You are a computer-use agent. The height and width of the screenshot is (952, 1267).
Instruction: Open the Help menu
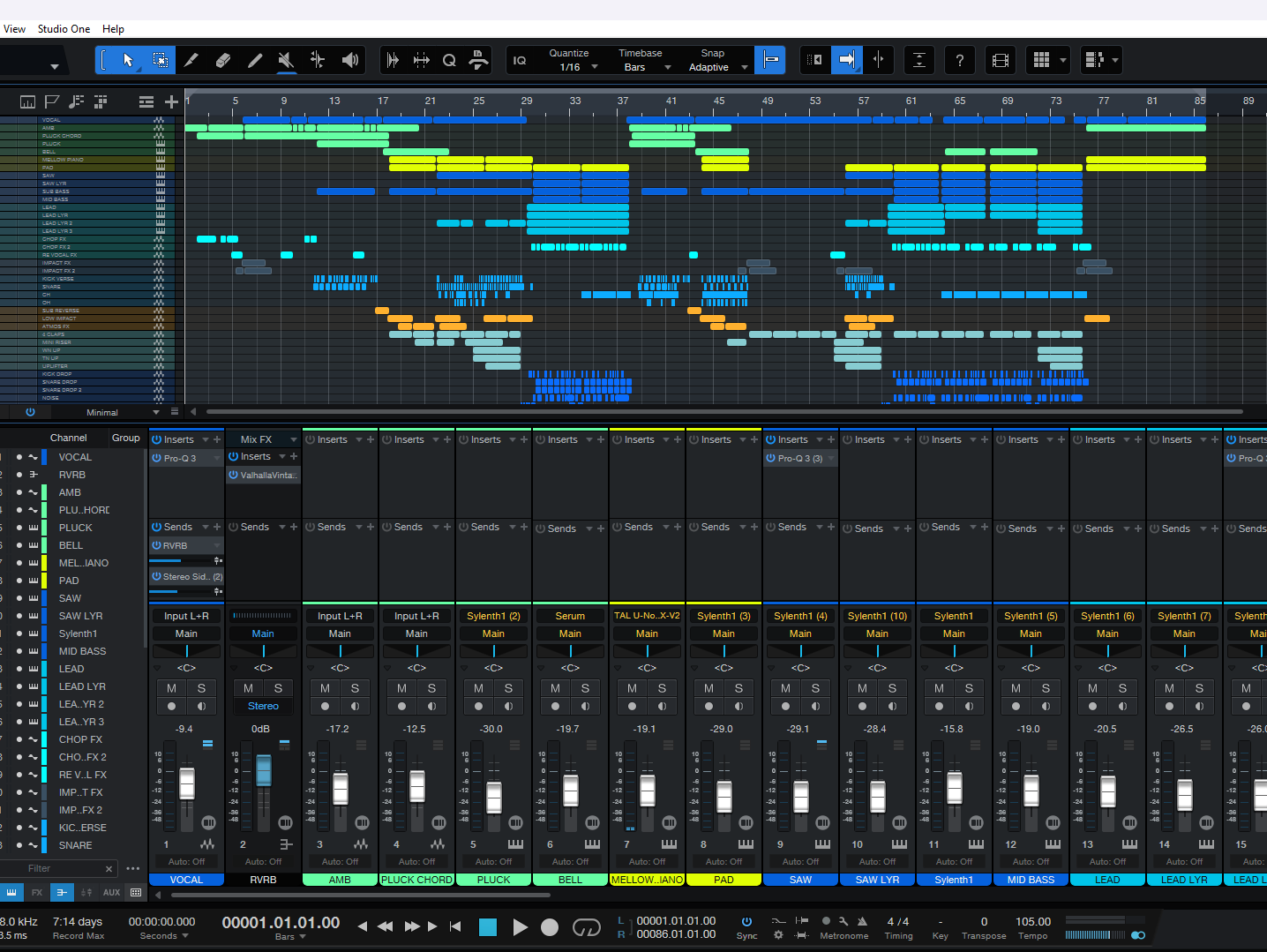[x=113, y=29]
